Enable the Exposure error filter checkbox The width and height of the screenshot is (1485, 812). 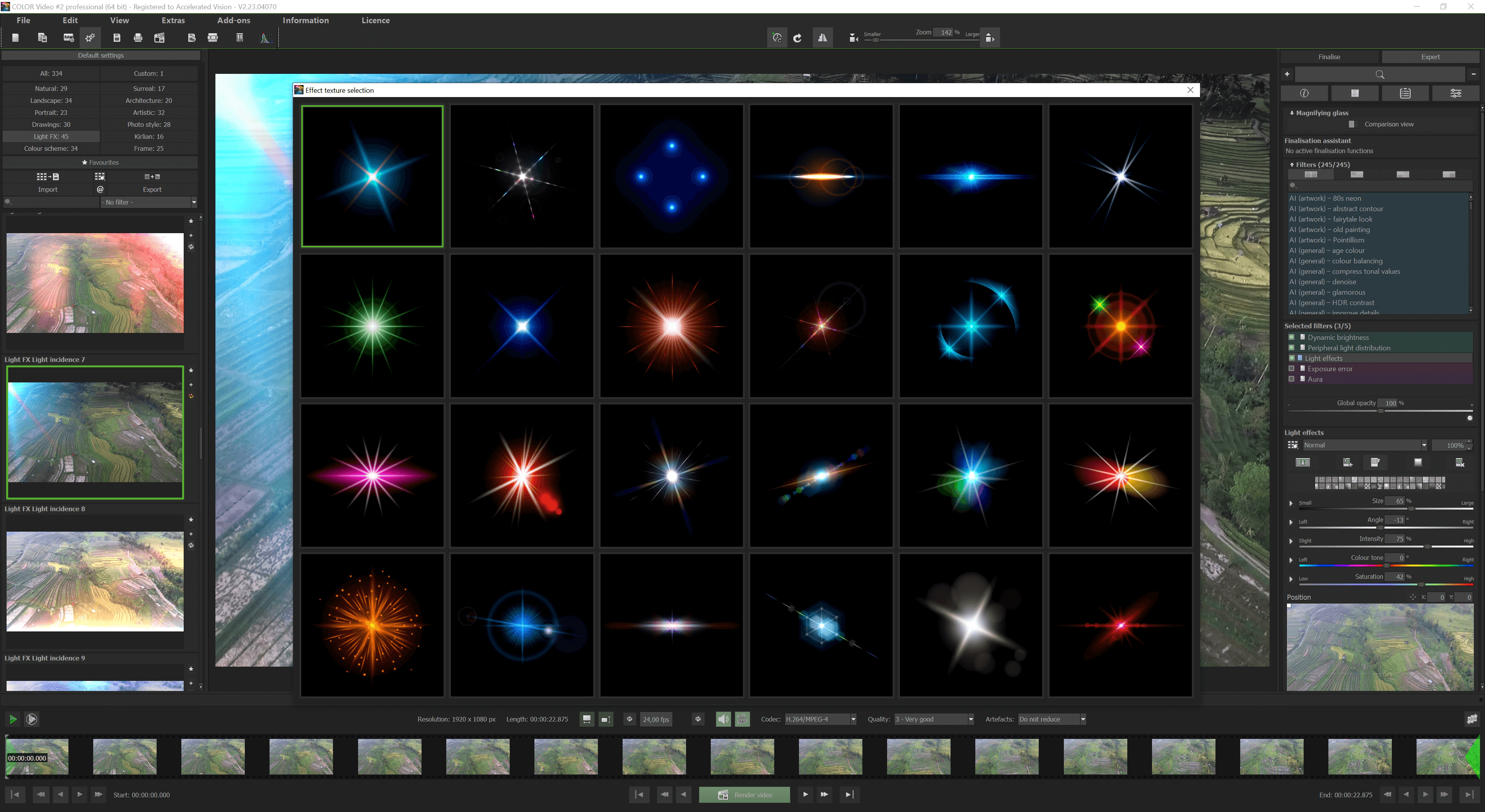pos(1291,368)
